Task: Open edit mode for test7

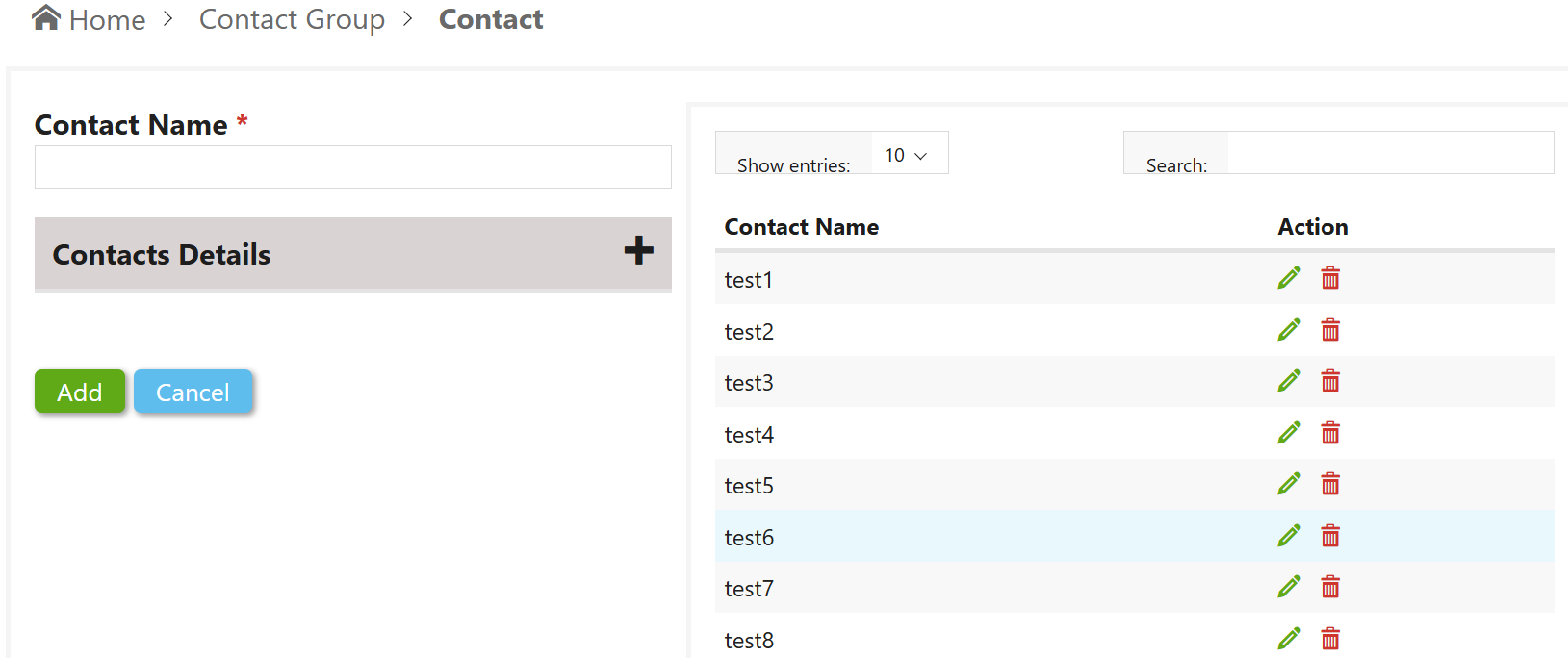Action: pyautogui.click(x=1289, y=587)
